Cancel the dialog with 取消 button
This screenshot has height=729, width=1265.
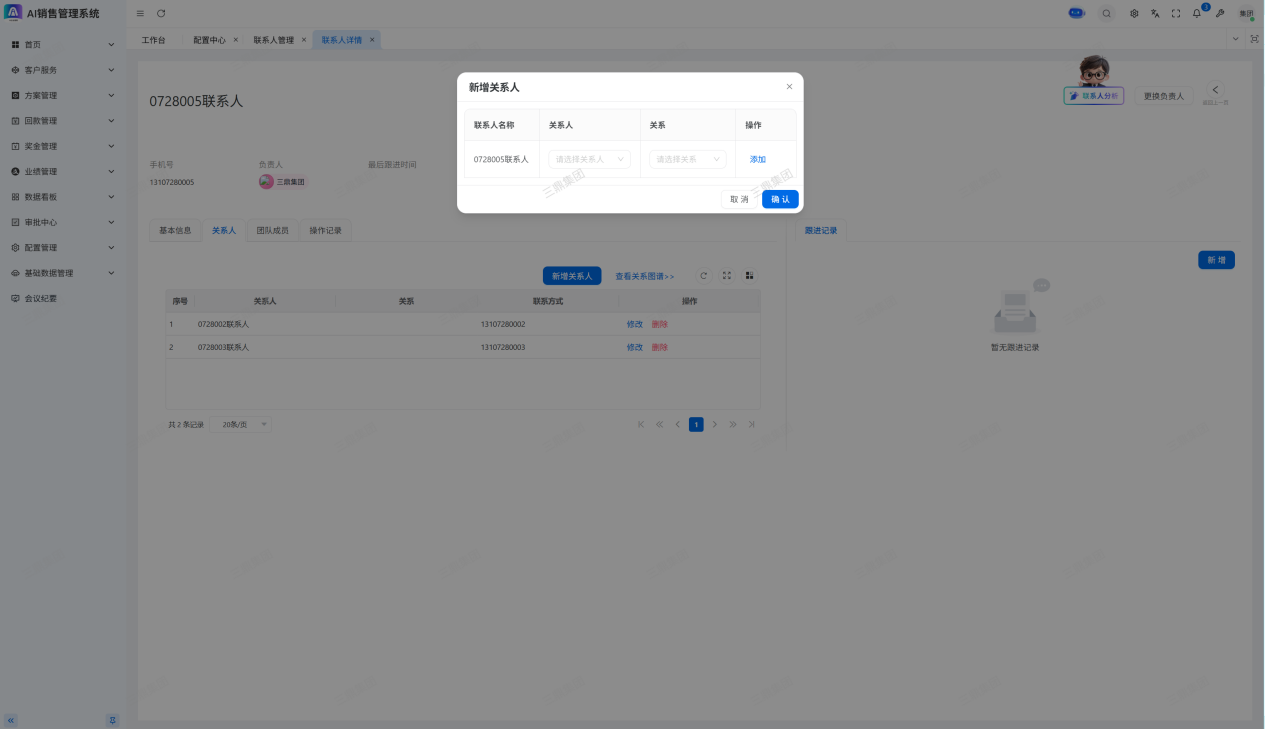pyautogui.click(x=739, y=199)
